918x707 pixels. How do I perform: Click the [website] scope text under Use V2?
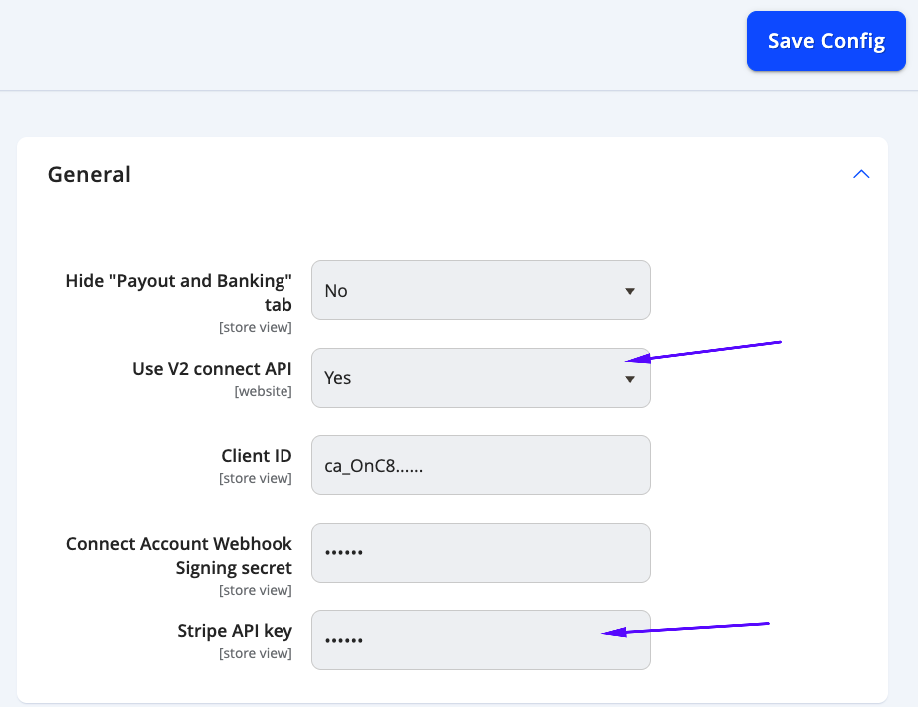coord(263,391)
